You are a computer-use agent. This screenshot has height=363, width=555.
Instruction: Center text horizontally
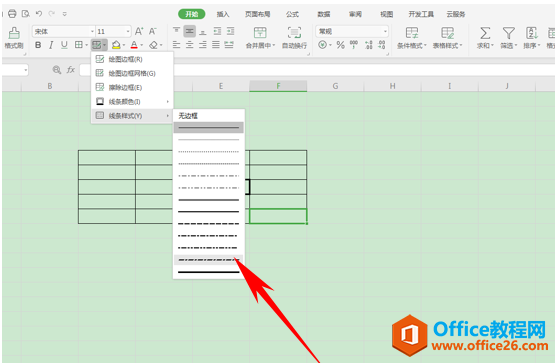point(190,45)
